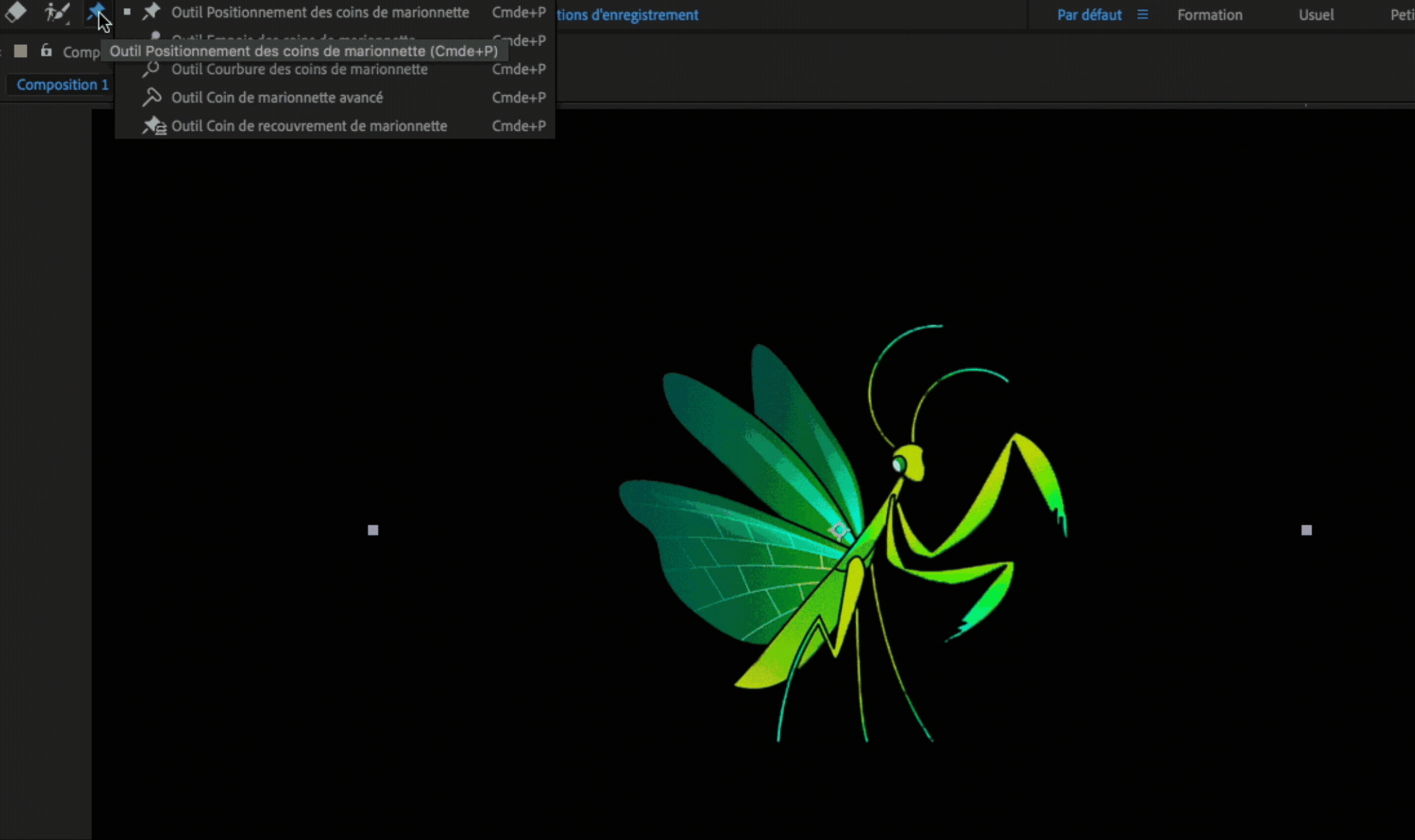Viewport: 1415px width, 840px height.
Task: Switch to the Formation workspace
Action: point(1210,15)
